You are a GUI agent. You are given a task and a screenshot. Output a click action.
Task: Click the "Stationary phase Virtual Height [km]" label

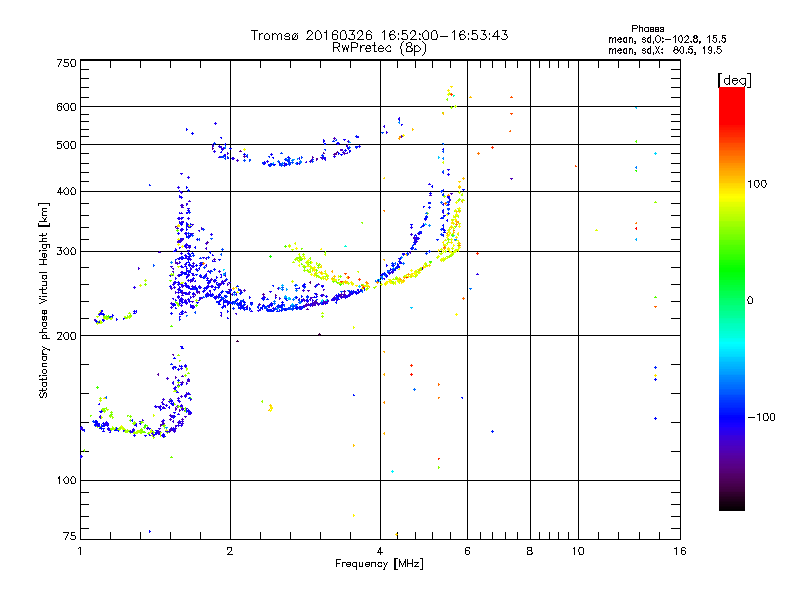[43, 301]
